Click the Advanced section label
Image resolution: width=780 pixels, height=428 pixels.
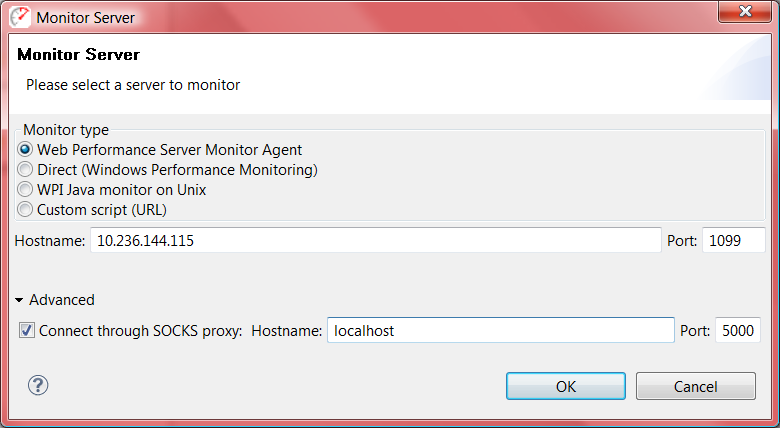[62, 300]
